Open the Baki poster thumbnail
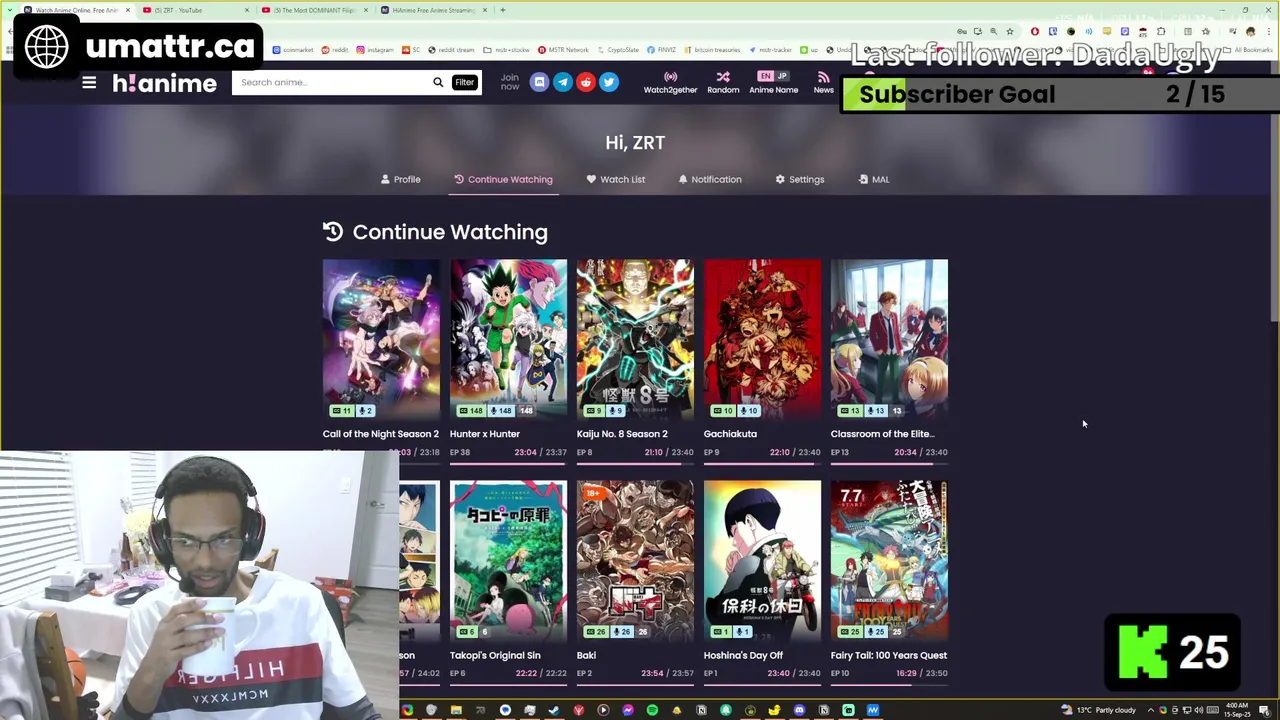This screenshot has width=1280, height=720. 635,560
